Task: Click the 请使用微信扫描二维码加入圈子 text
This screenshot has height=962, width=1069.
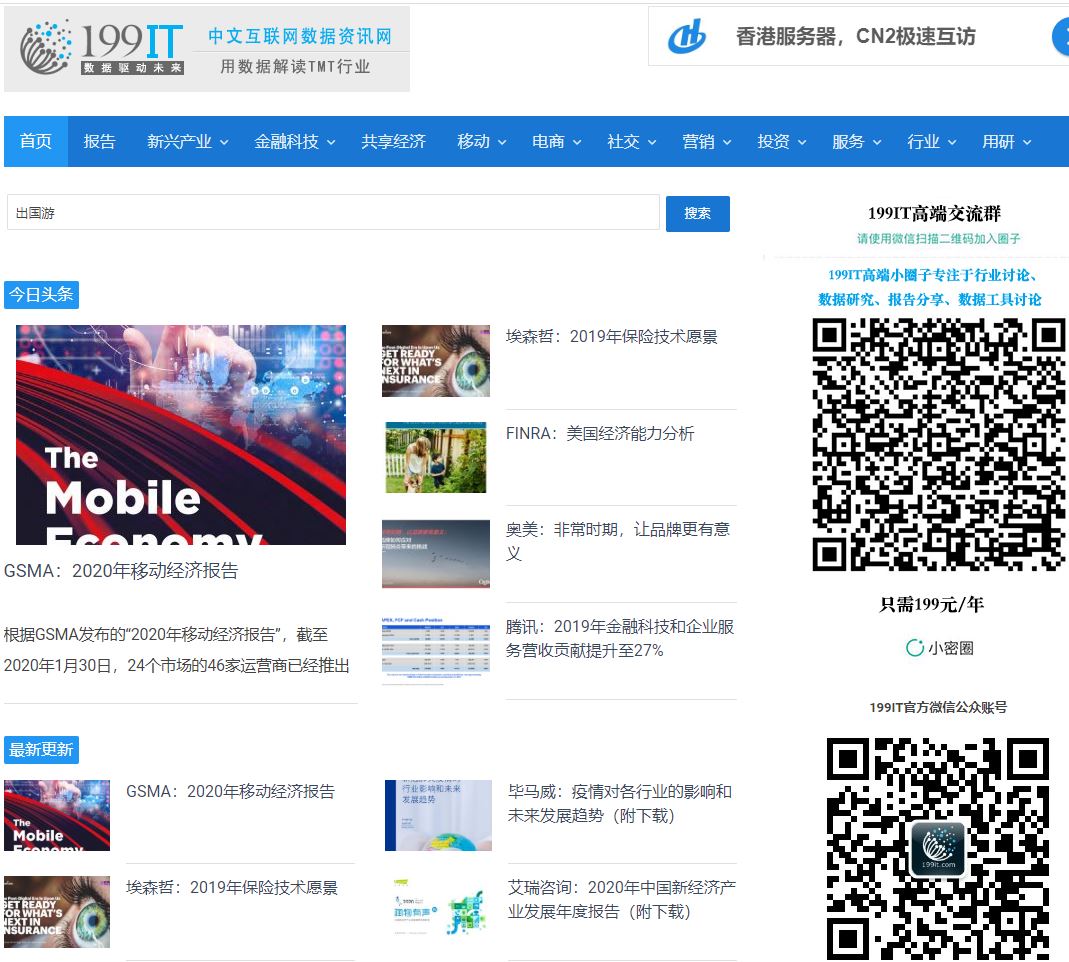Action: (938, 239)
